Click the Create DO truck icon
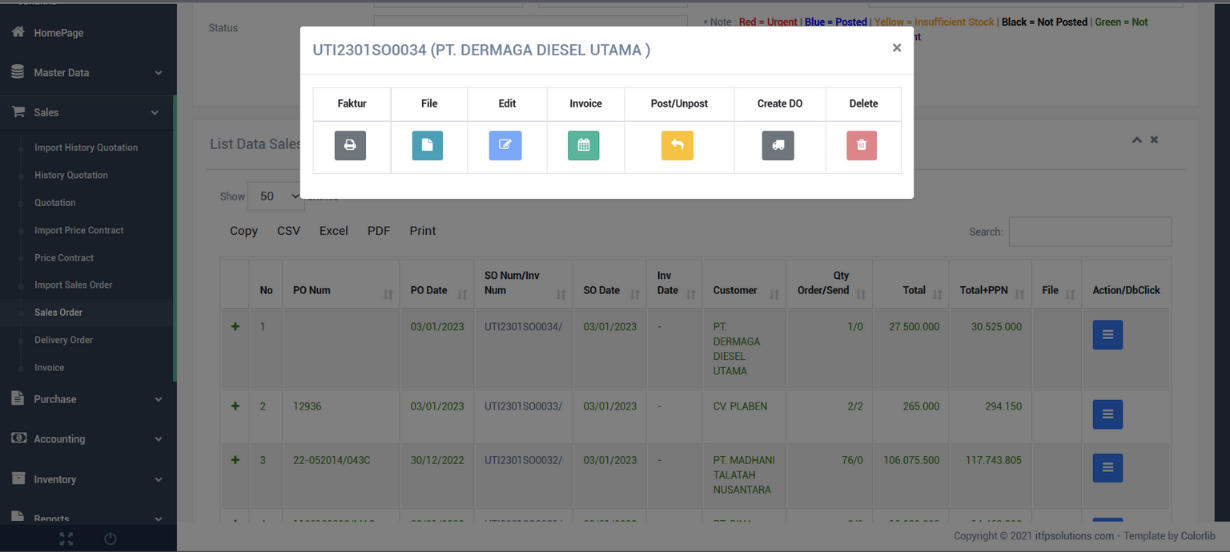The height and width of the screenshot is (552, 1230). pos(778,146)
